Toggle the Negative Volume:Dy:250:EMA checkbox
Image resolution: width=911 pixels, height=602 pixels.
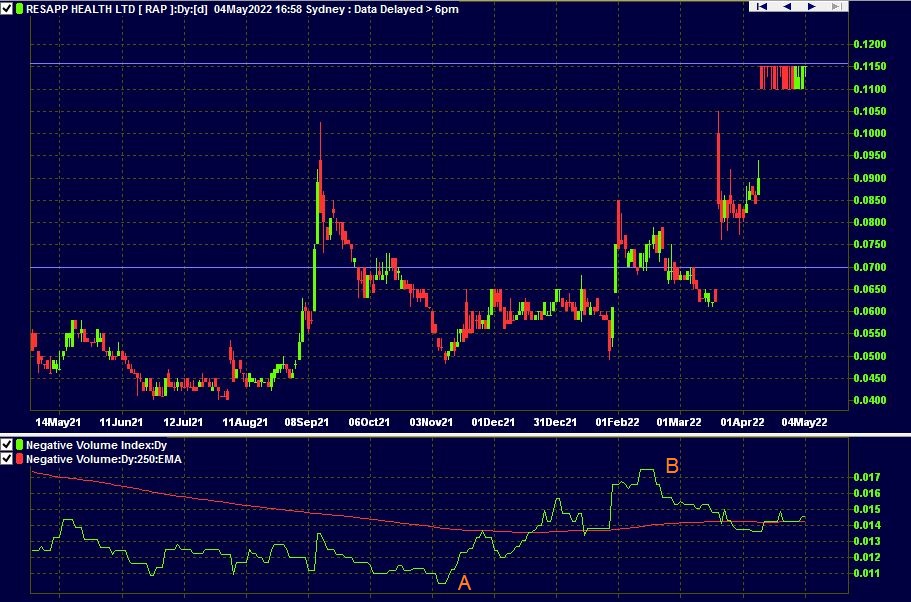point(6,459)
